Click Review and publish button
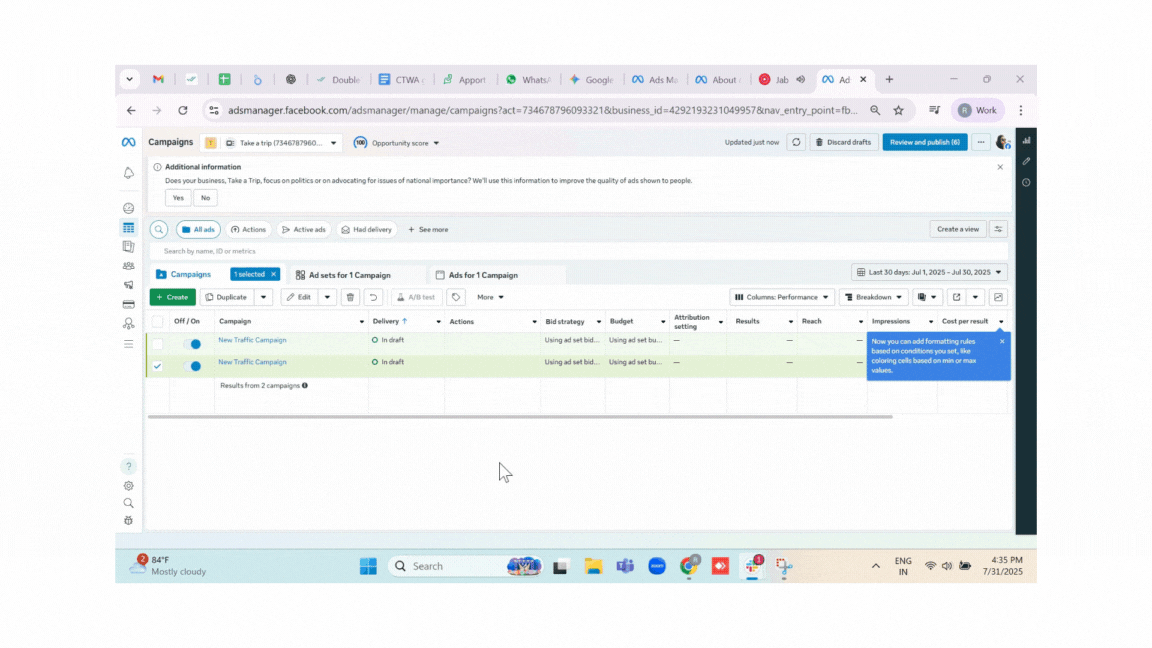 pos(924,142)
